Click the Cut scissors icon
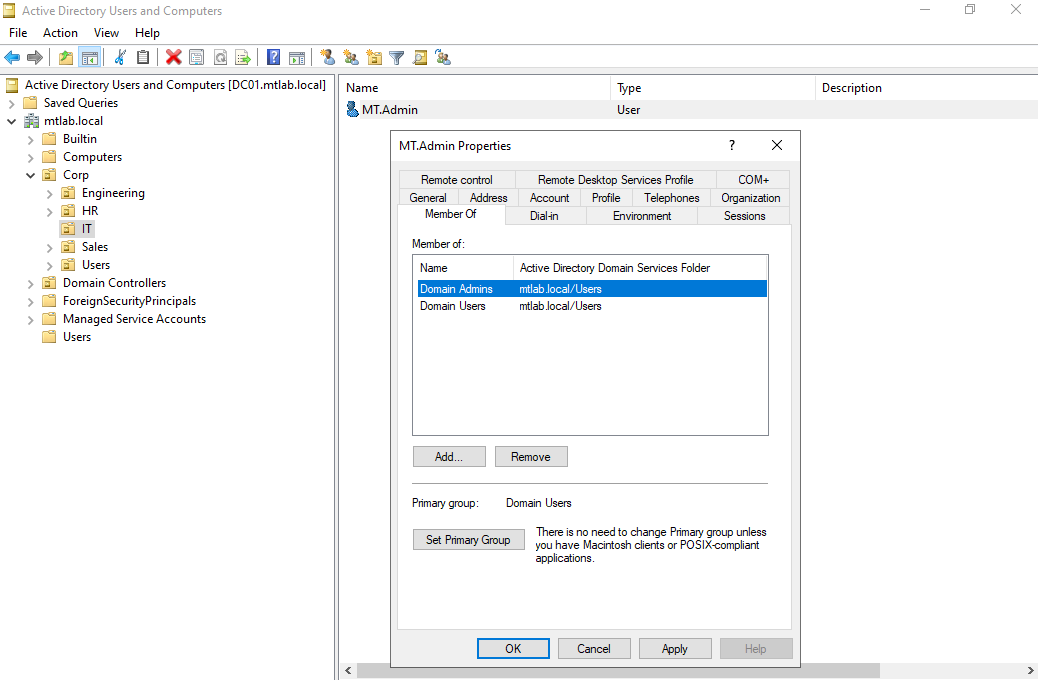The width and height of the screenshot is (1038, 680). (120, 58)
